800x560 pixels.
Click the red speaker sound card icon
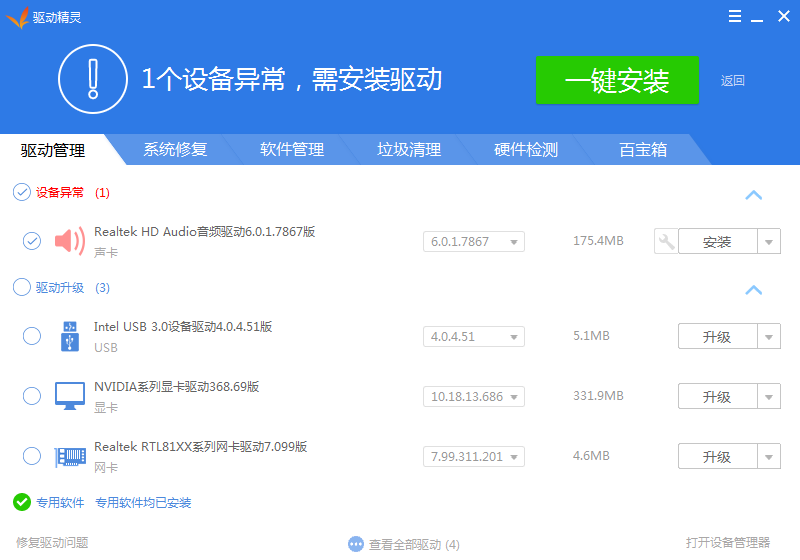click(x=70, y=241)
